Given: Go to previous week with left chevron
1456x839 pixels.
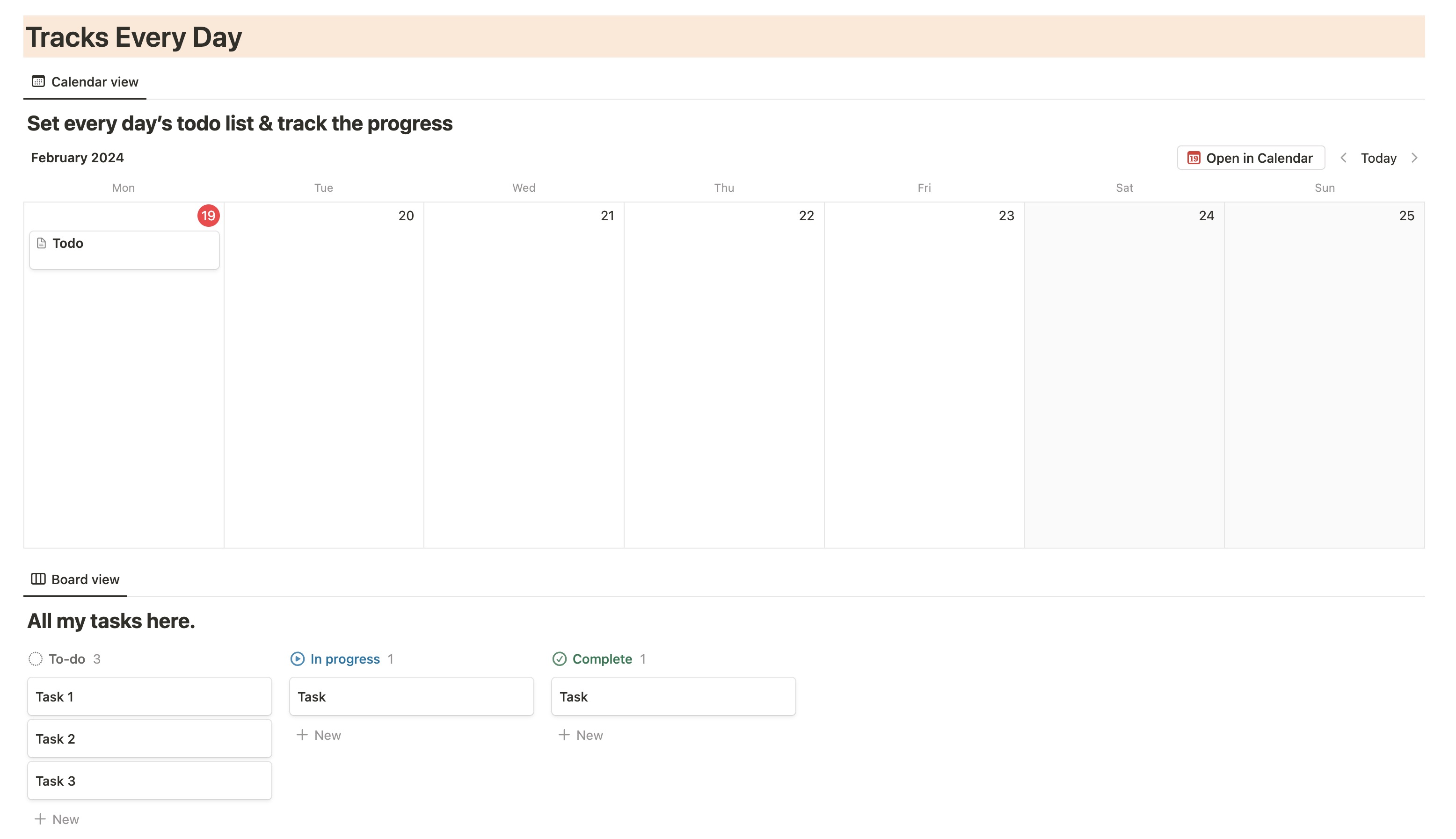Looking at the screenshot, I should pyautogui.click(x=1344, y=158).
